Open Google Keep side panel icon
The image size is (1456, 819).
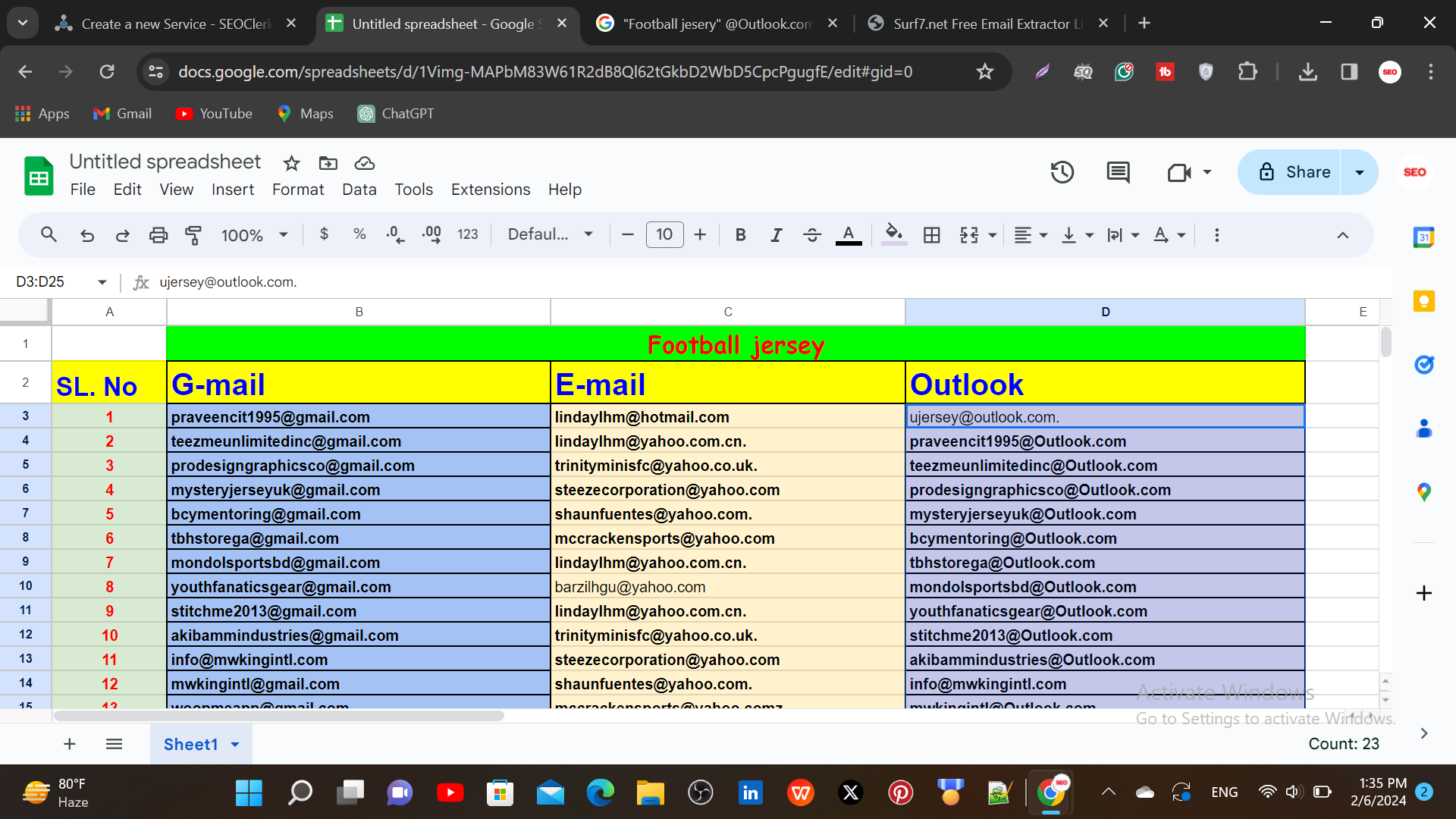(1423, 301)
